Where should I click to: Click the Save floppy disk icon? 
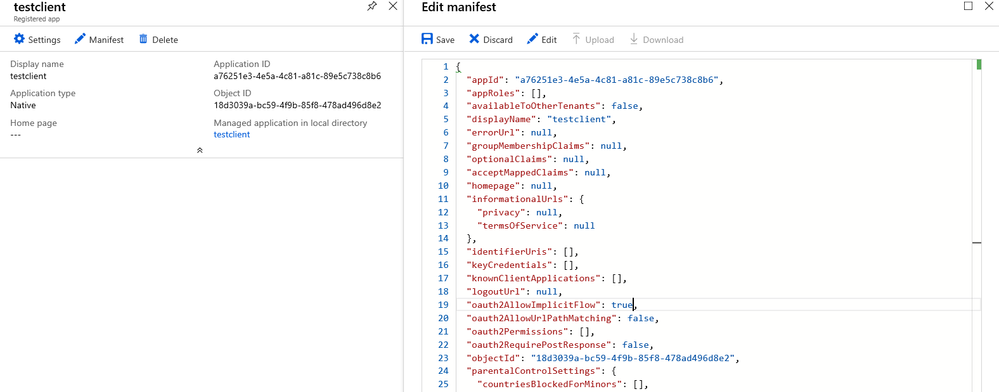[427, 39]
